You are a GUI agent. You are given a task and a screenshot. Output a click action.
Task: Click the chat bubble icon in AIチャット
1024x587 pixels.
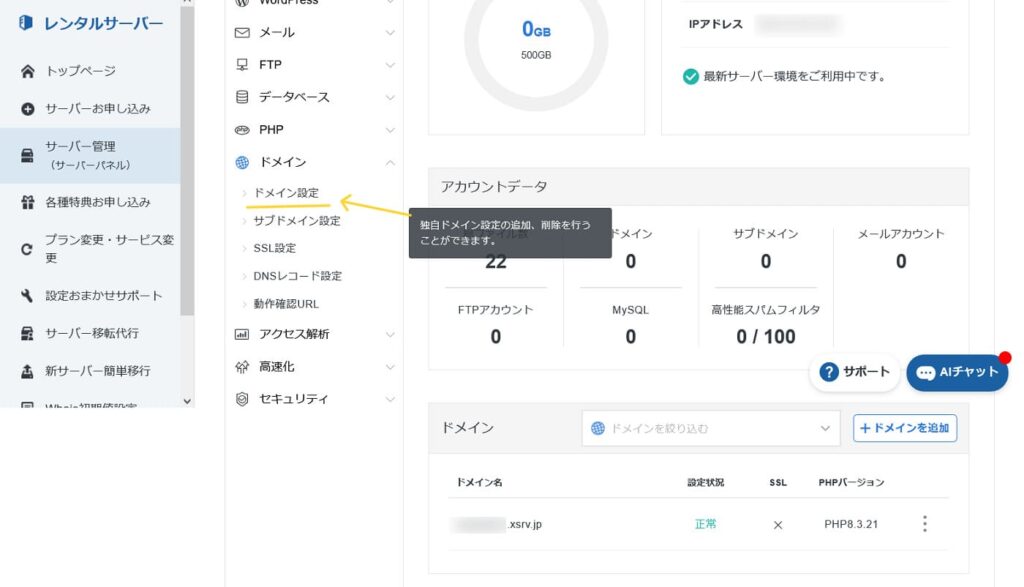[x=925, y=373]
